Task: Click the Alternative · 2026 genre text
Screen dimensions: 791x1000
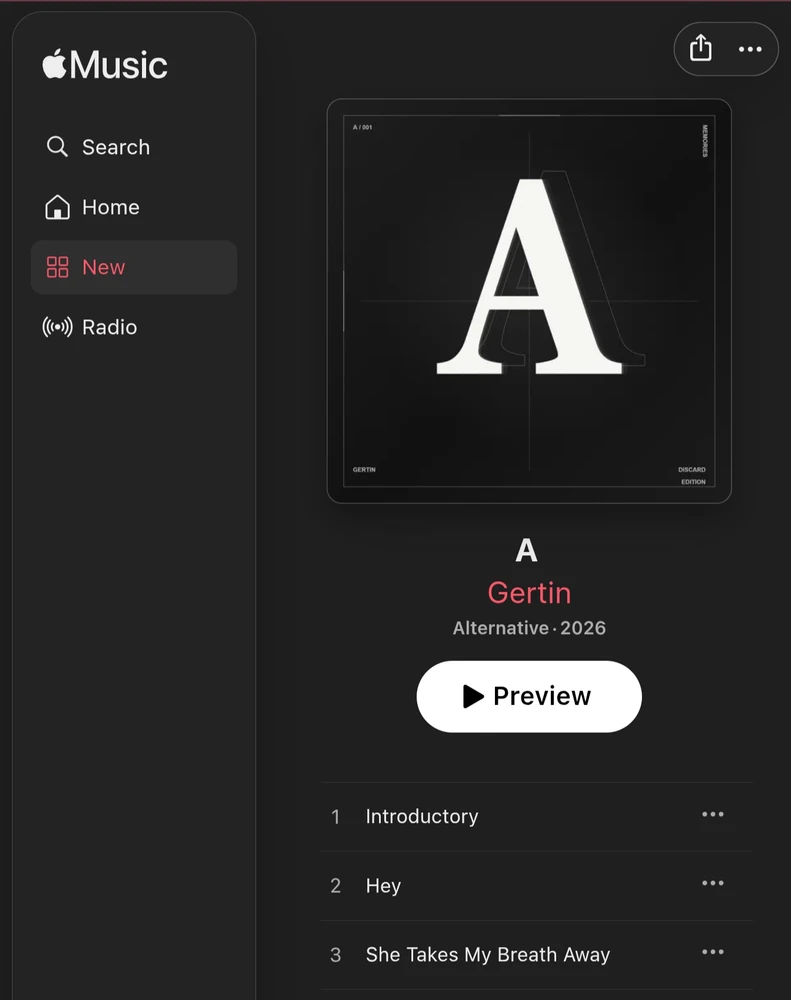Action: click(529, 628)
